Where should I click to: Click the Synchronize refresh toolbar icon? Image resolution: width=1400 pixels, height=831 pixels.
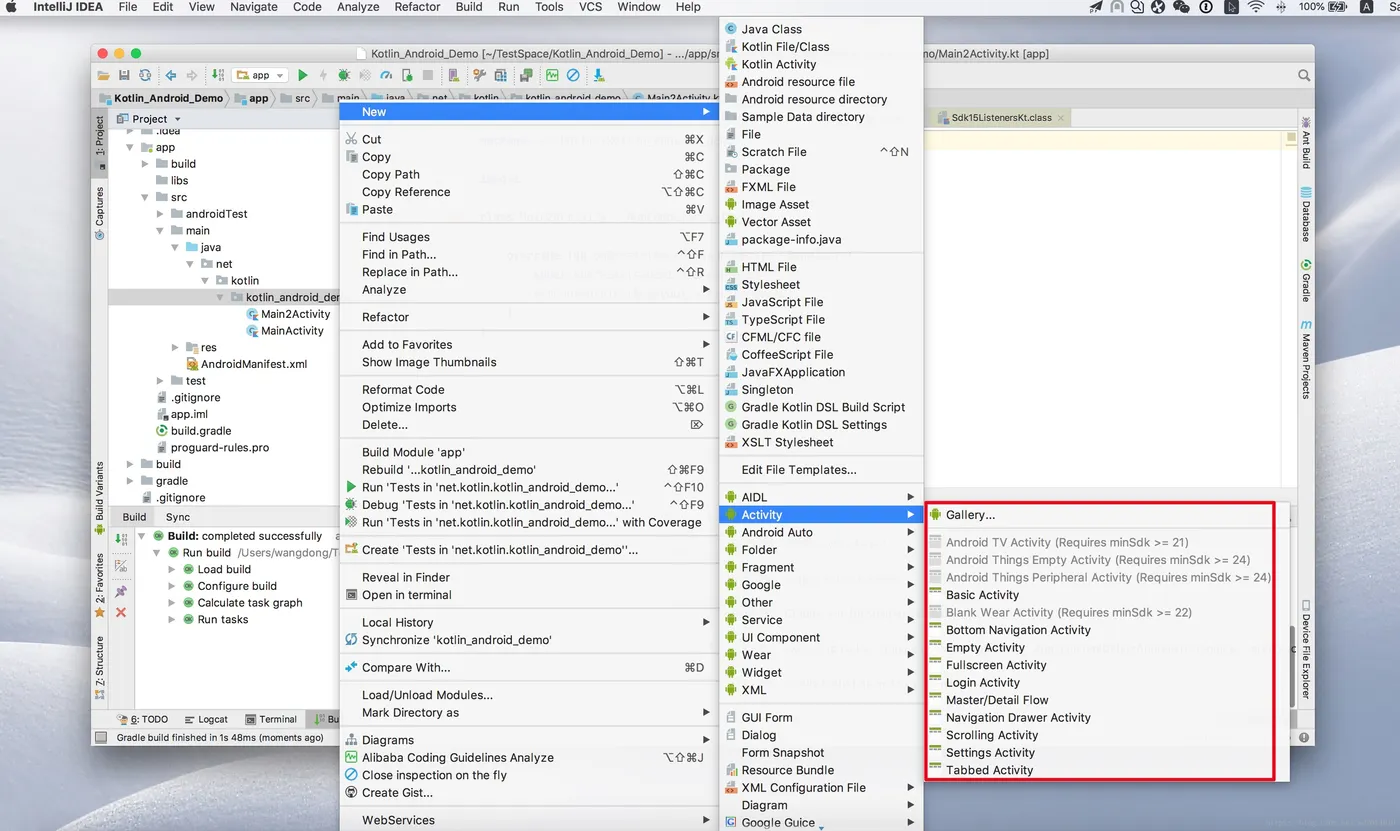pos(145,75)
